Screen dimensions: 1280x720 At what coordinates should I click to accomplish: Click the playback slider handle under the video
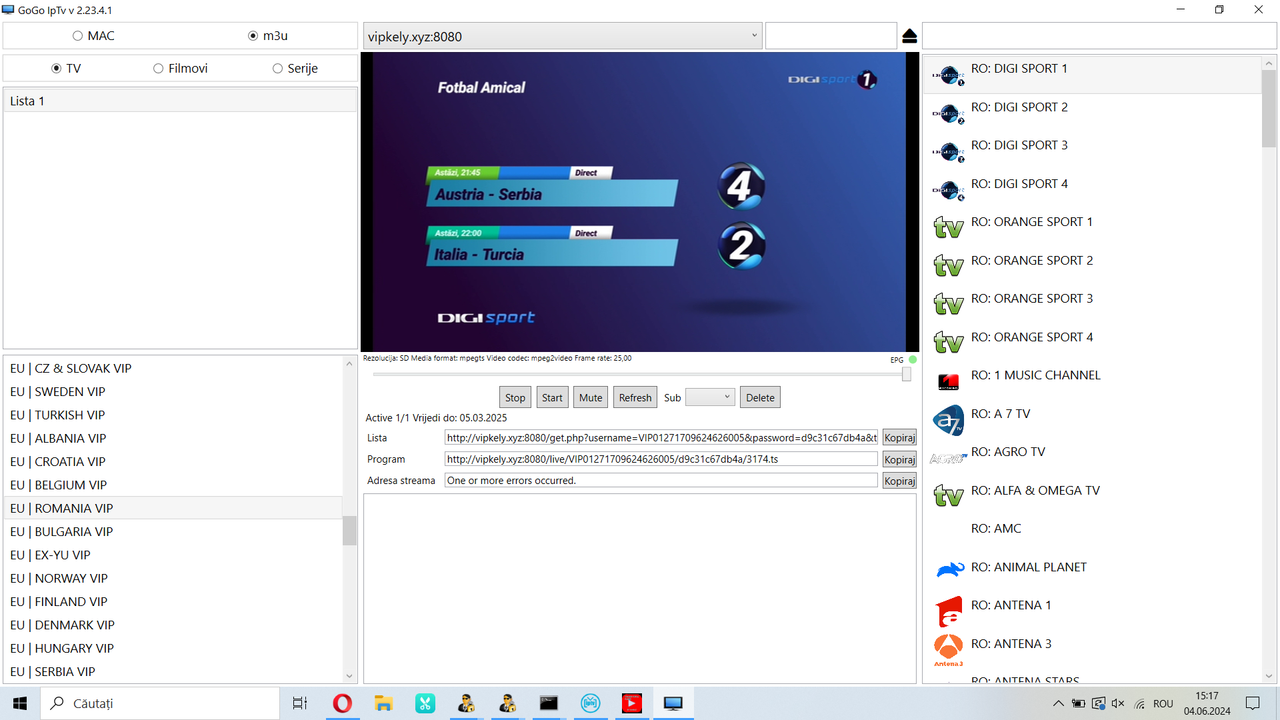tap(907, 374)
